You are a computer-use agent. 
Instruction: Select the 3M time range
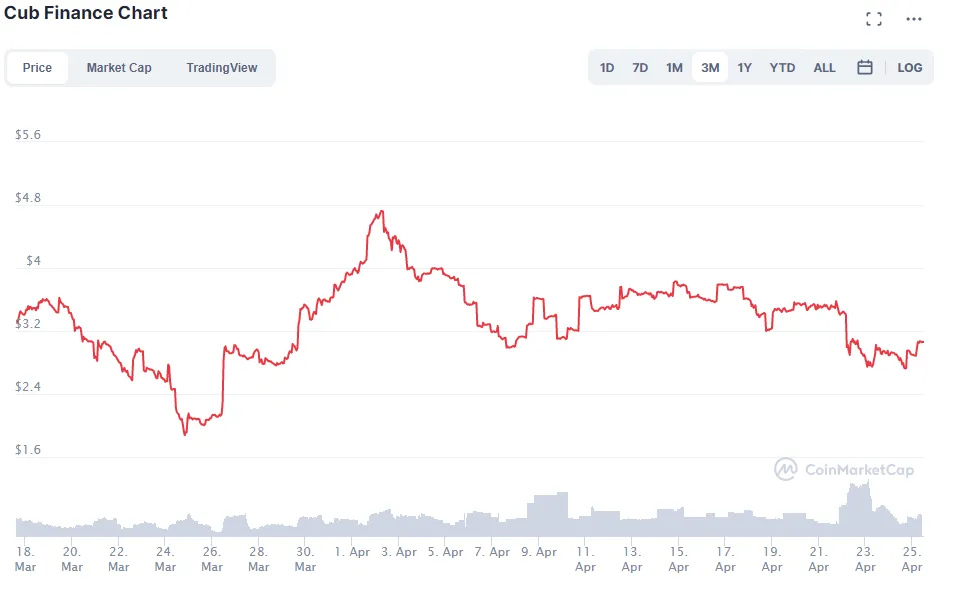pyautogui.click(x=710, y=68)
